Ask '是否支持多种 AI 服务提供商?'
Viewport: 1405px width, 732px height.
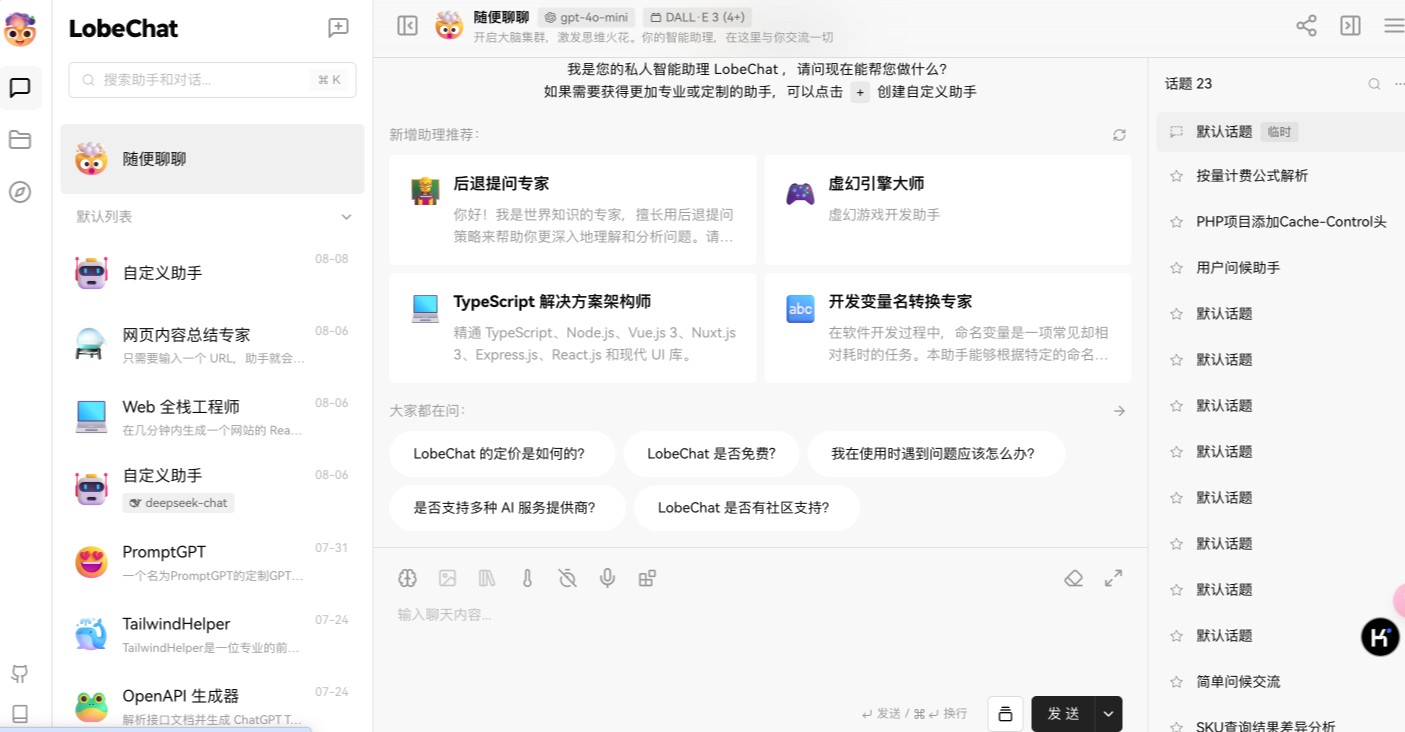pyautogui.click(x=505, y=508)
